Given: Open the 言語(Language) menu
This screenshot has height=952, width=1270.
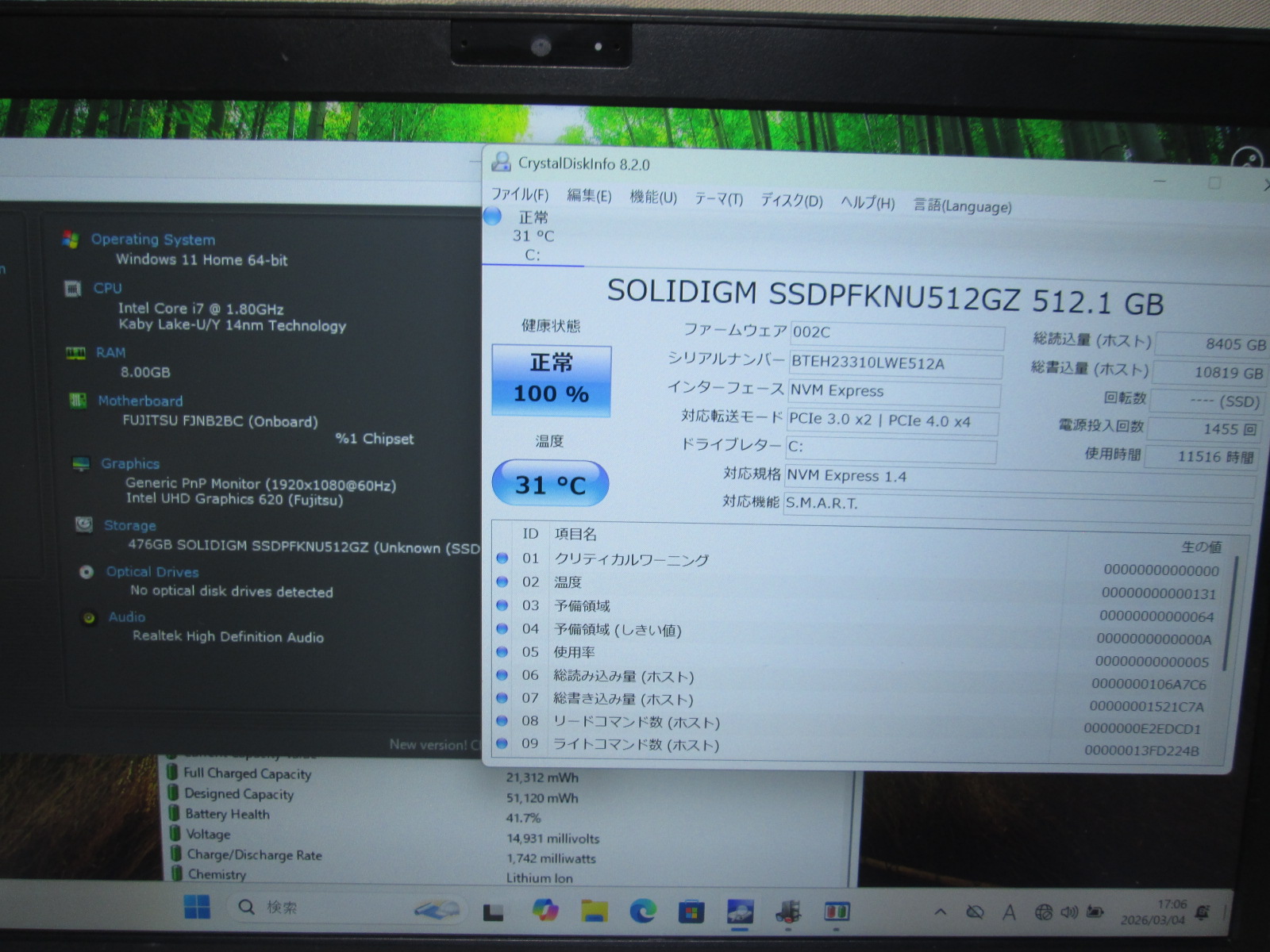Looking at the screenshot, I should 962,206.
